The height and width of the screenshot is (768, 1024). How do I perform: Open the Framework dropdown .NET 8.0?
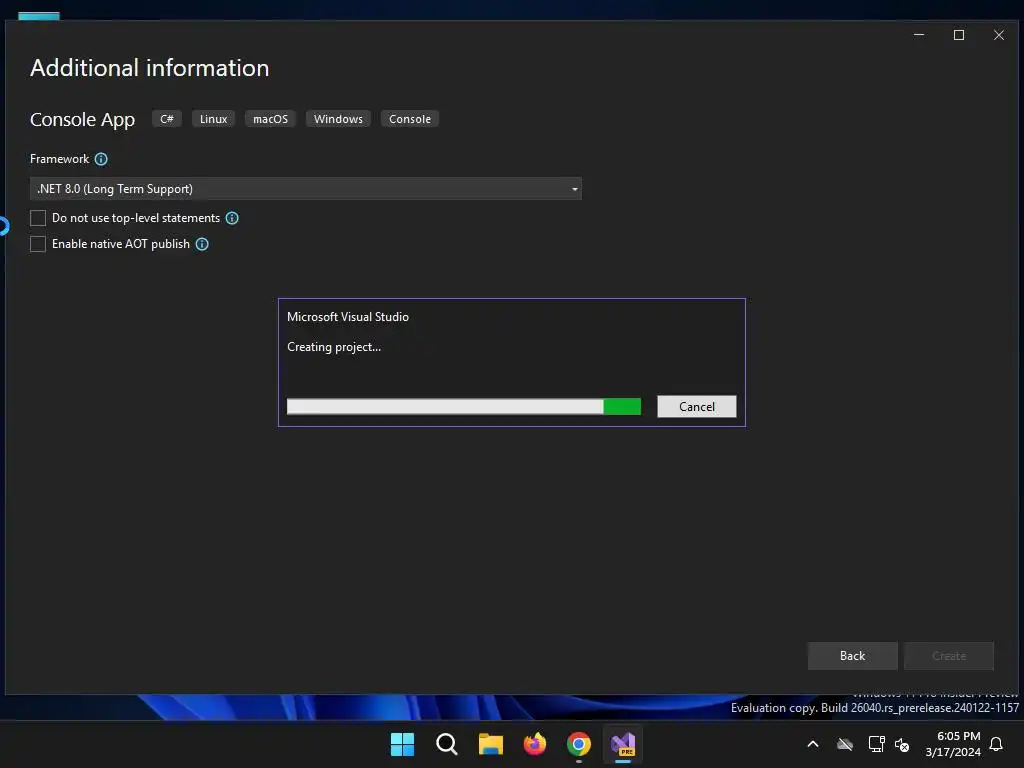[306, 189]
